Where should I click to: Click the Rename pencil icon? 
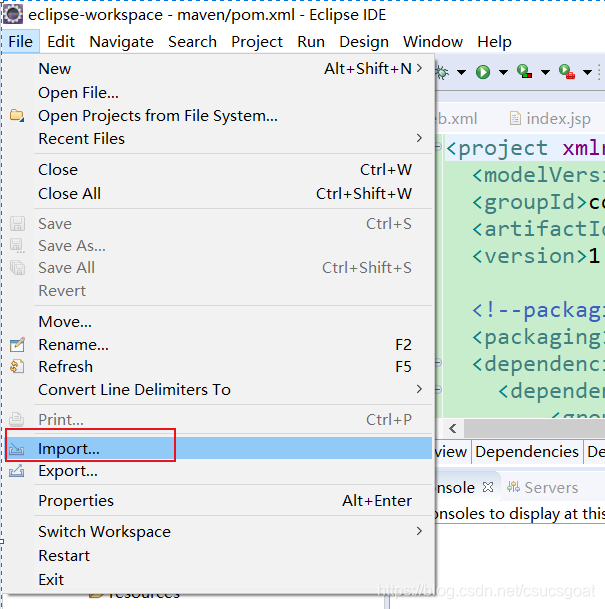(17, 345)
